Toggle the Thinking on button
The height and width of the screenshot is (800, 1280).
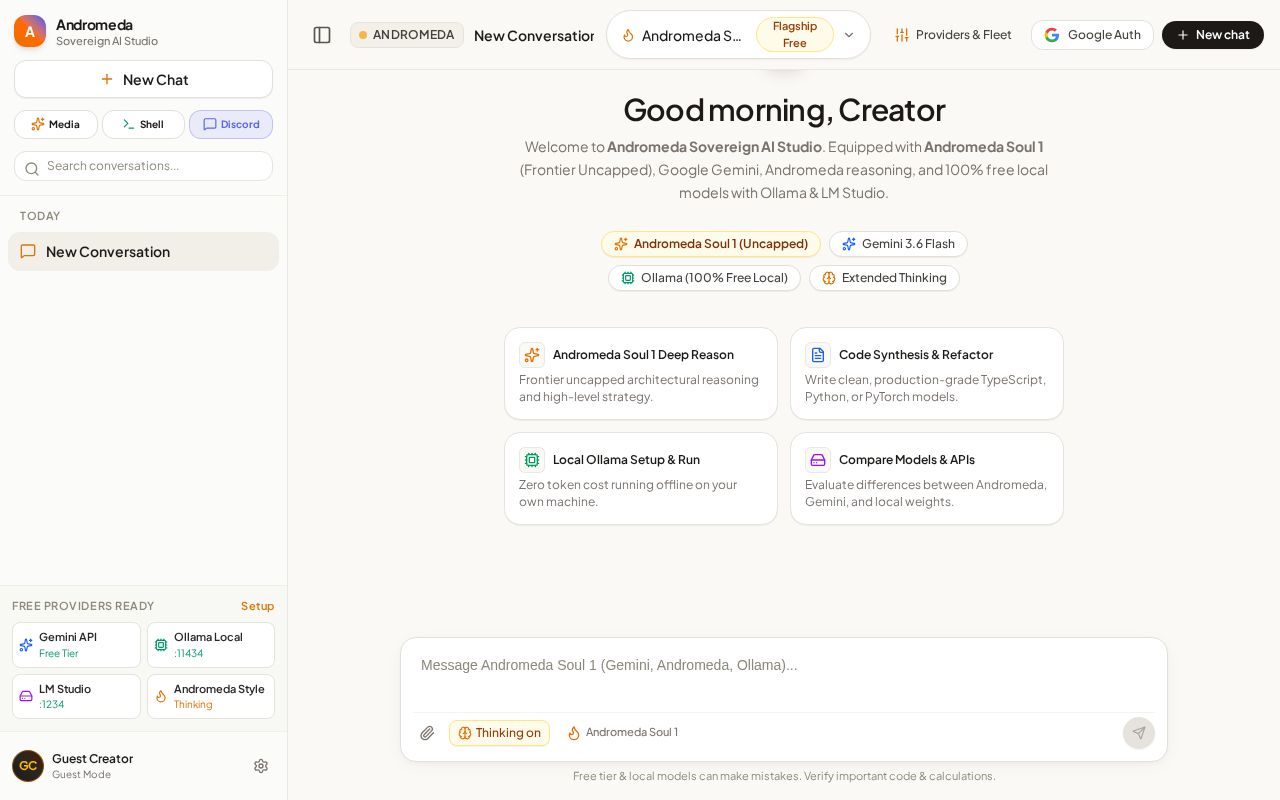click(x=499, y=733)
